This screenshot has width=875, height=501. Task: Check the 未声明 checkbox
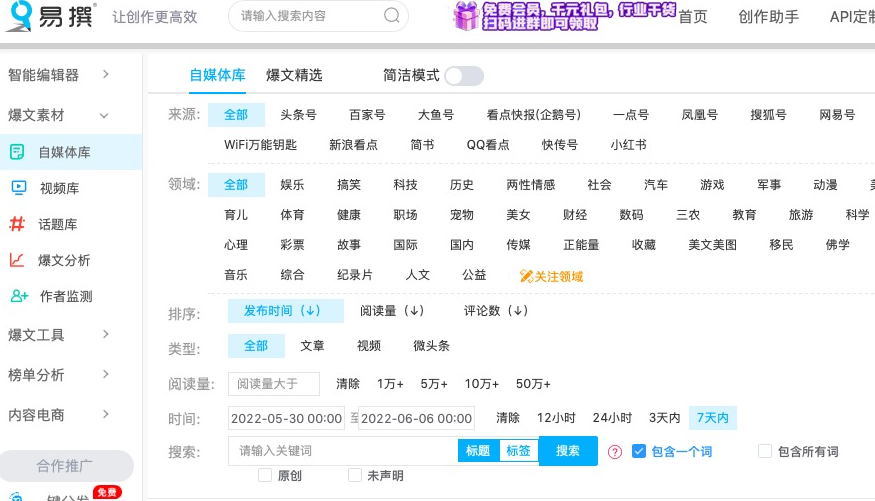[x=355, y=475]
